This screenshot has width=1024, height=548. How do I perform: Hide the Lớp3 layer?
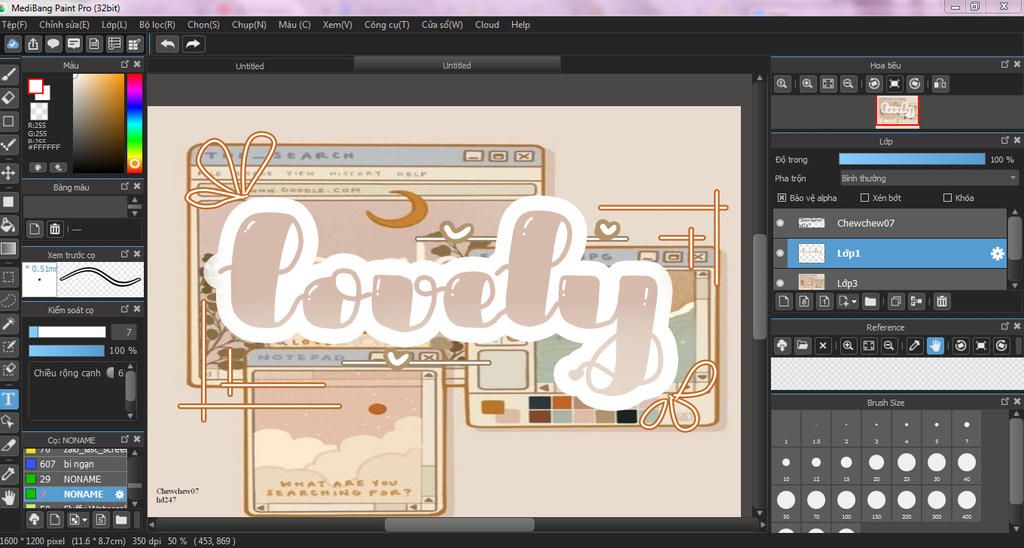(780, 283)
